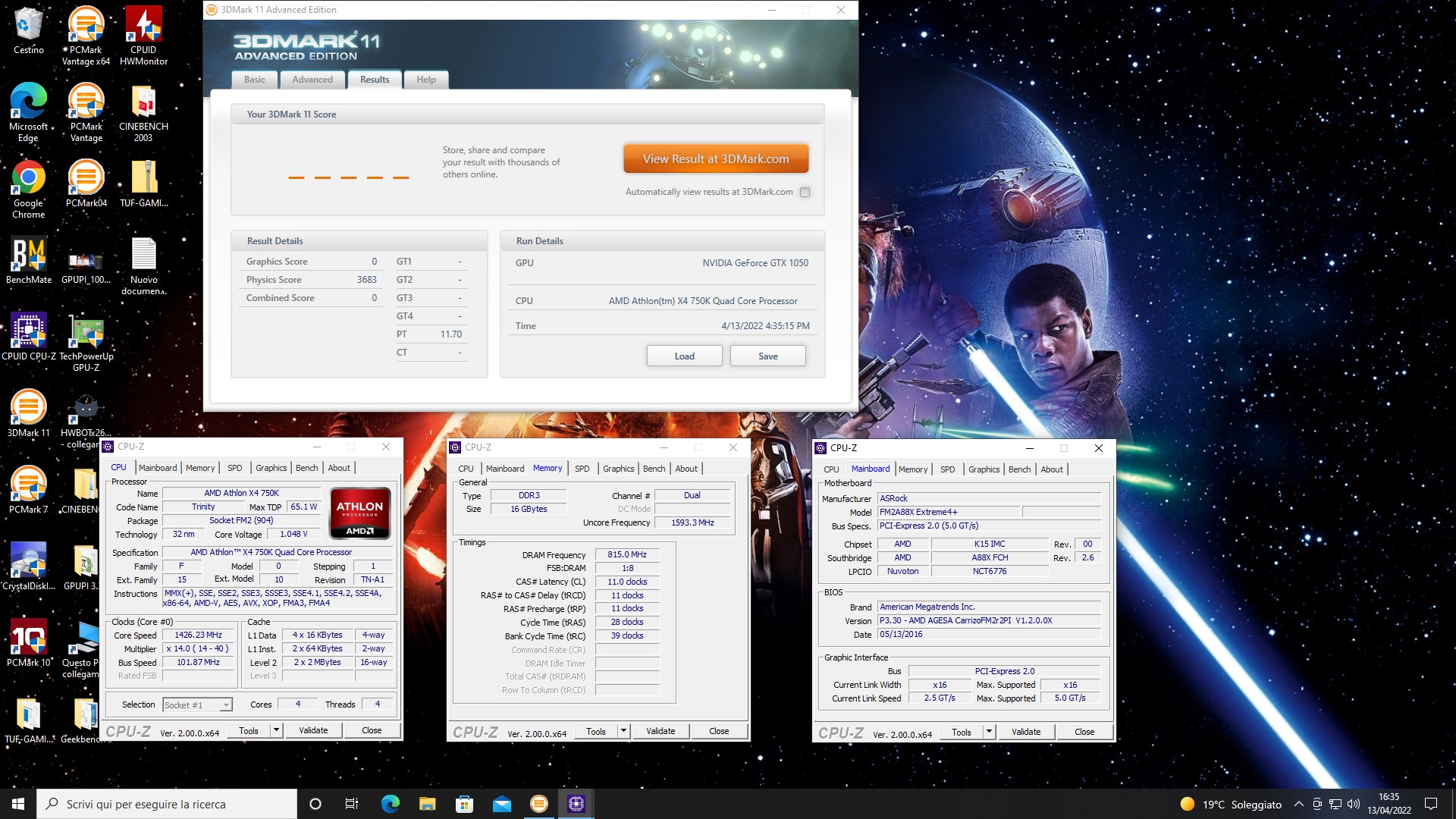Expand Socket #1 selection dropdown in CPU-Z
The height and width of the screenshot is (819, 1456).
[x=225, y=705]
